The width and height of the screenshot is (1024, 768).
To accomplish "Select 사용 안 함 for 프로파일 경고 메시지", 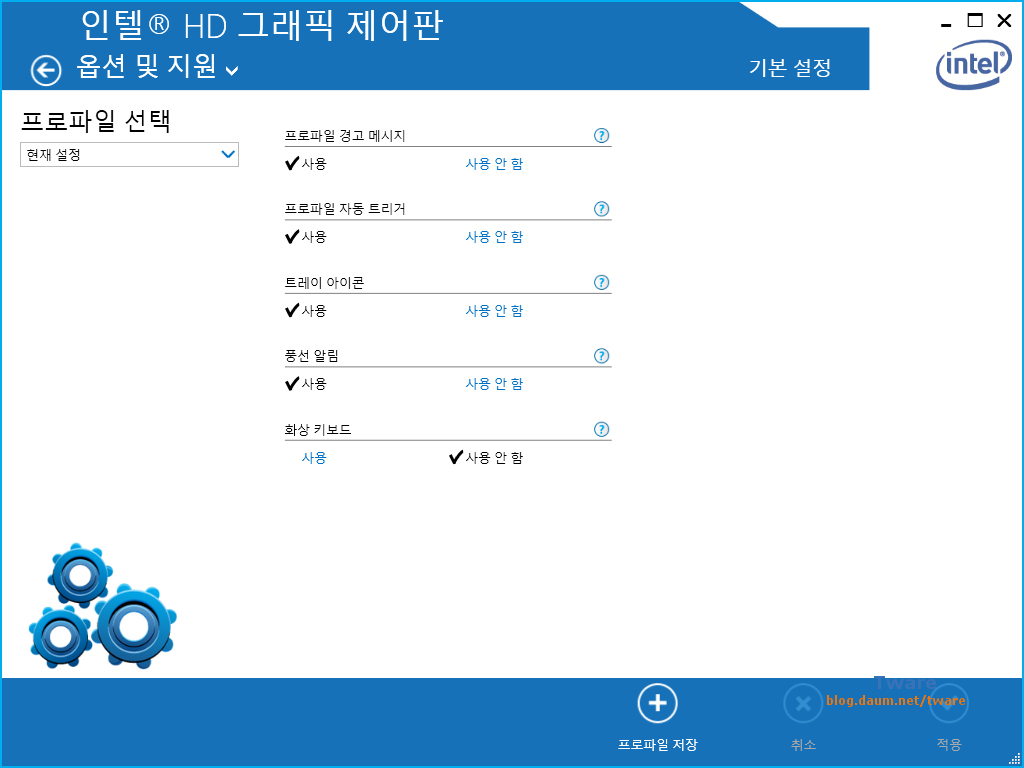I will (494, 164).
